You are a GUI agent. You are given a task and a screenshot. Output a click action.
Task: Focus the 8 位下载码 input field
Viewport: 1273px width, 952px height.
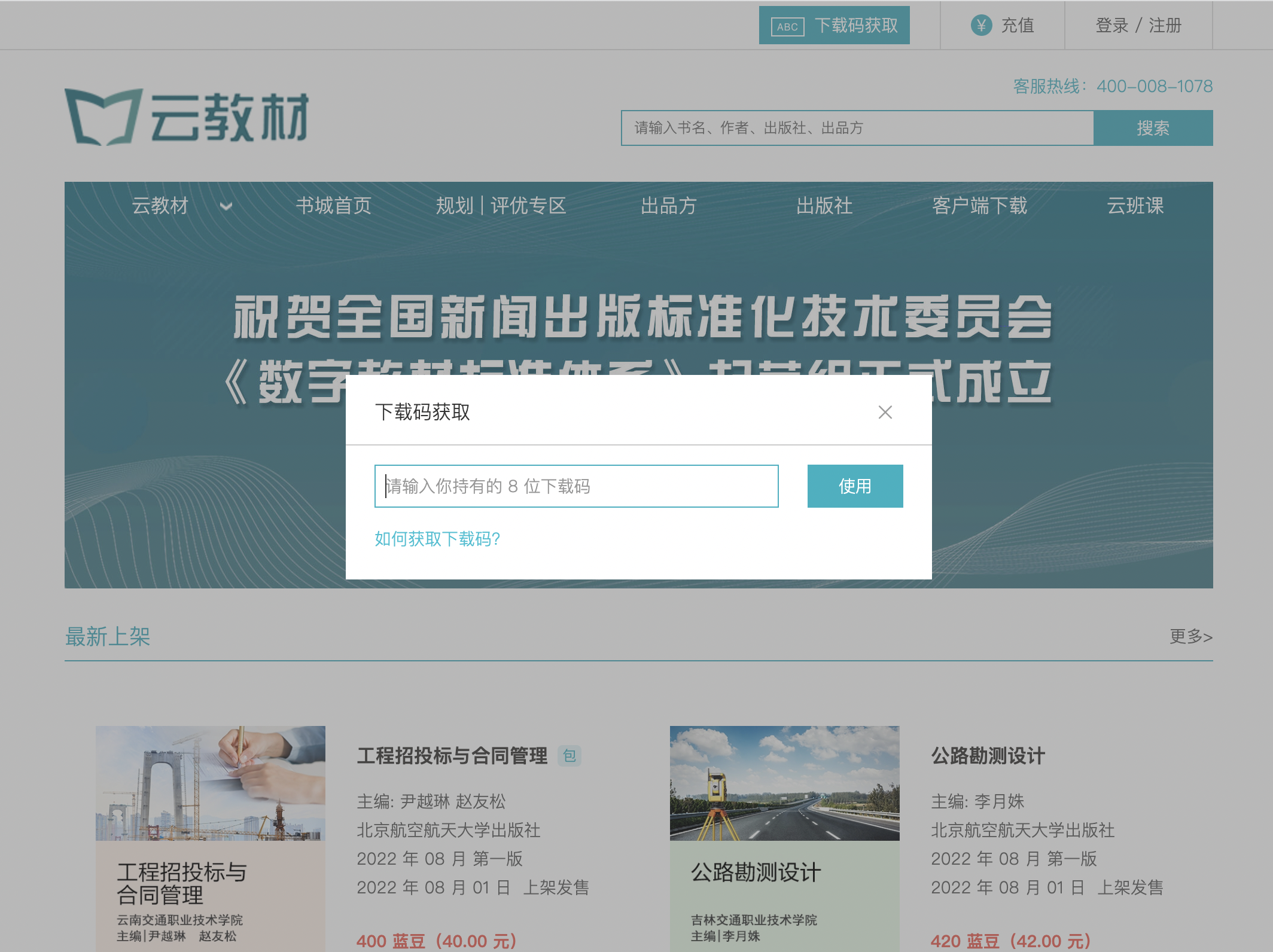[577, 486]
